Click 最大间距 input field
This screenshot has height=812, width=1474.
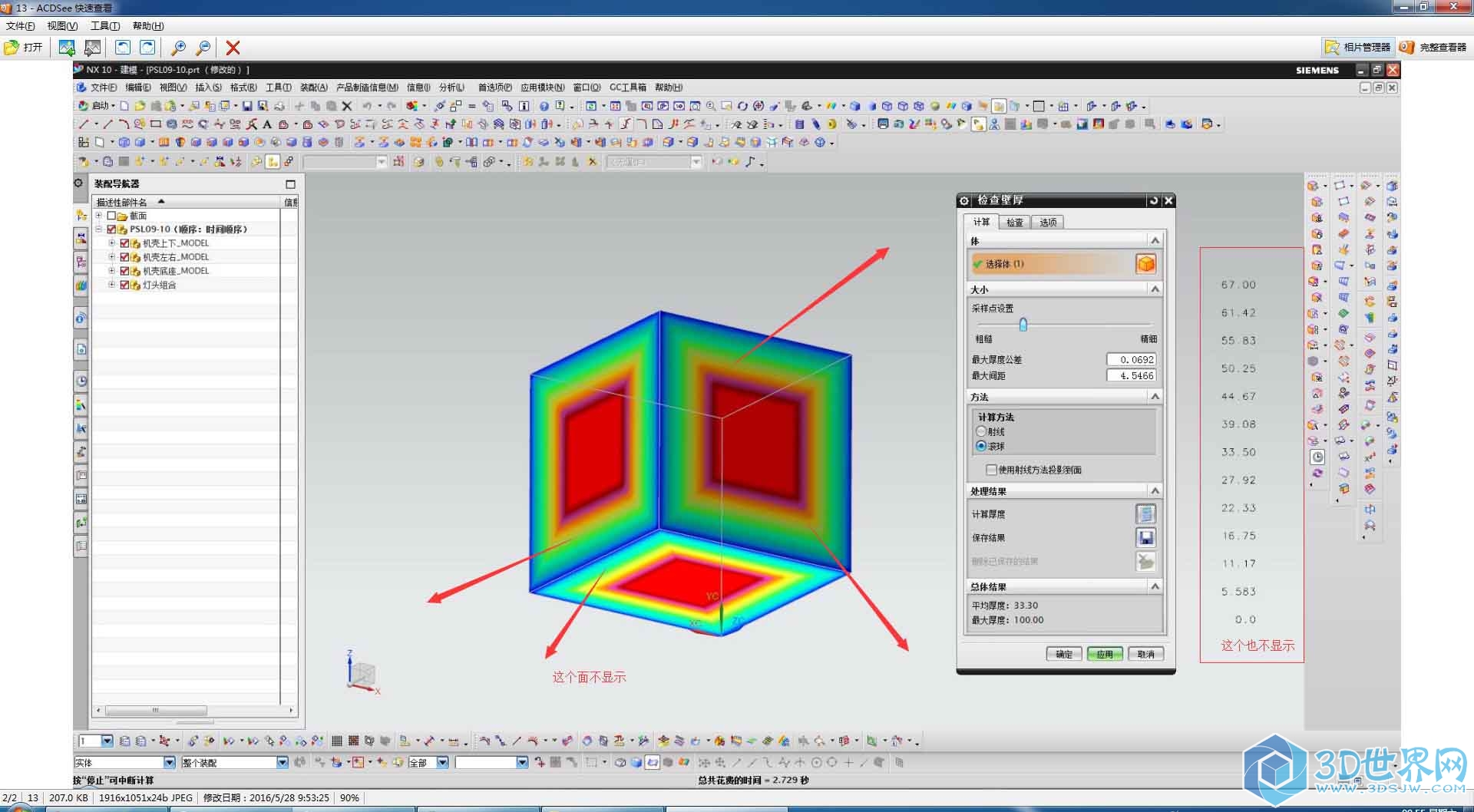[1131, 375]
